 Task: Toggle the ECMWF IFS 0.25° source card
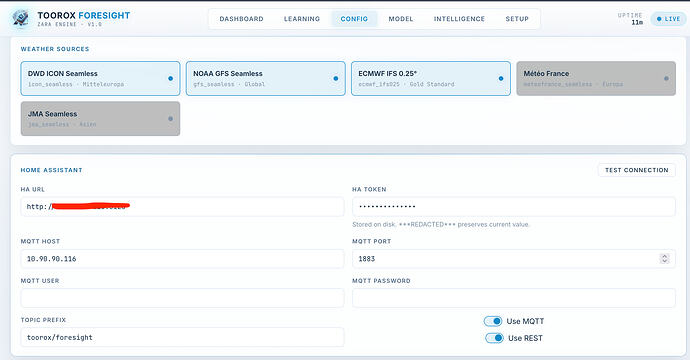431,78
